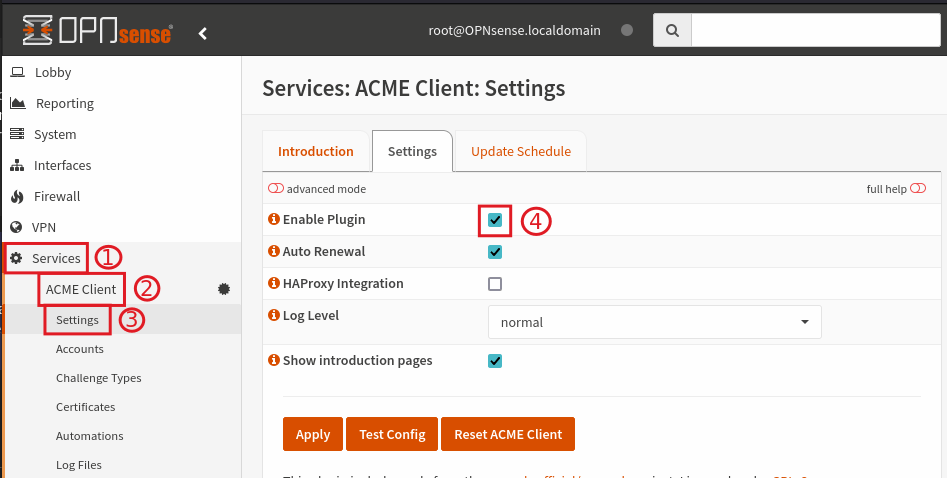Image resolution: width=947 pixels, height=478 pixels.
Task: Click the Auto Renewal label
Action: pyautogui.click(x=324, y=251)
